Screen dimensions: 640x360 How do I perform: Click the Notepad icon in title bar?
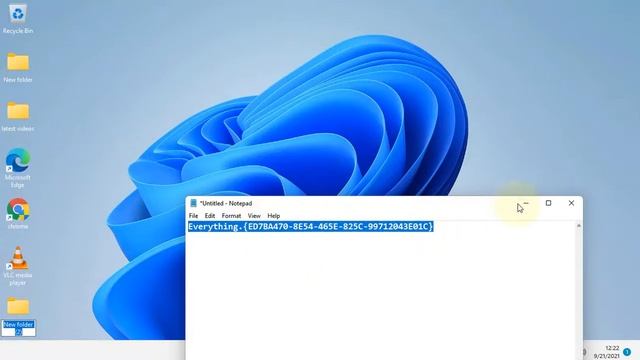pos(193,203)
